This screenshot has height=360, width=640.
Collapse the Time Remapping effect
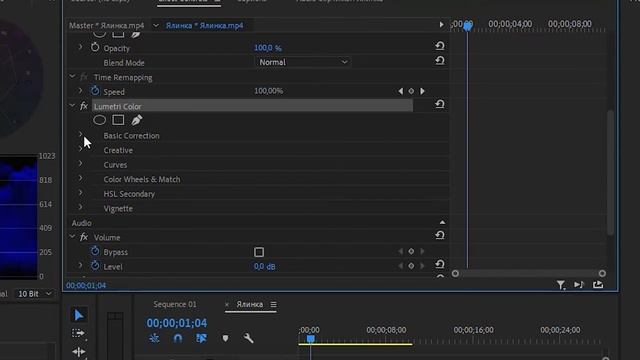72,77
